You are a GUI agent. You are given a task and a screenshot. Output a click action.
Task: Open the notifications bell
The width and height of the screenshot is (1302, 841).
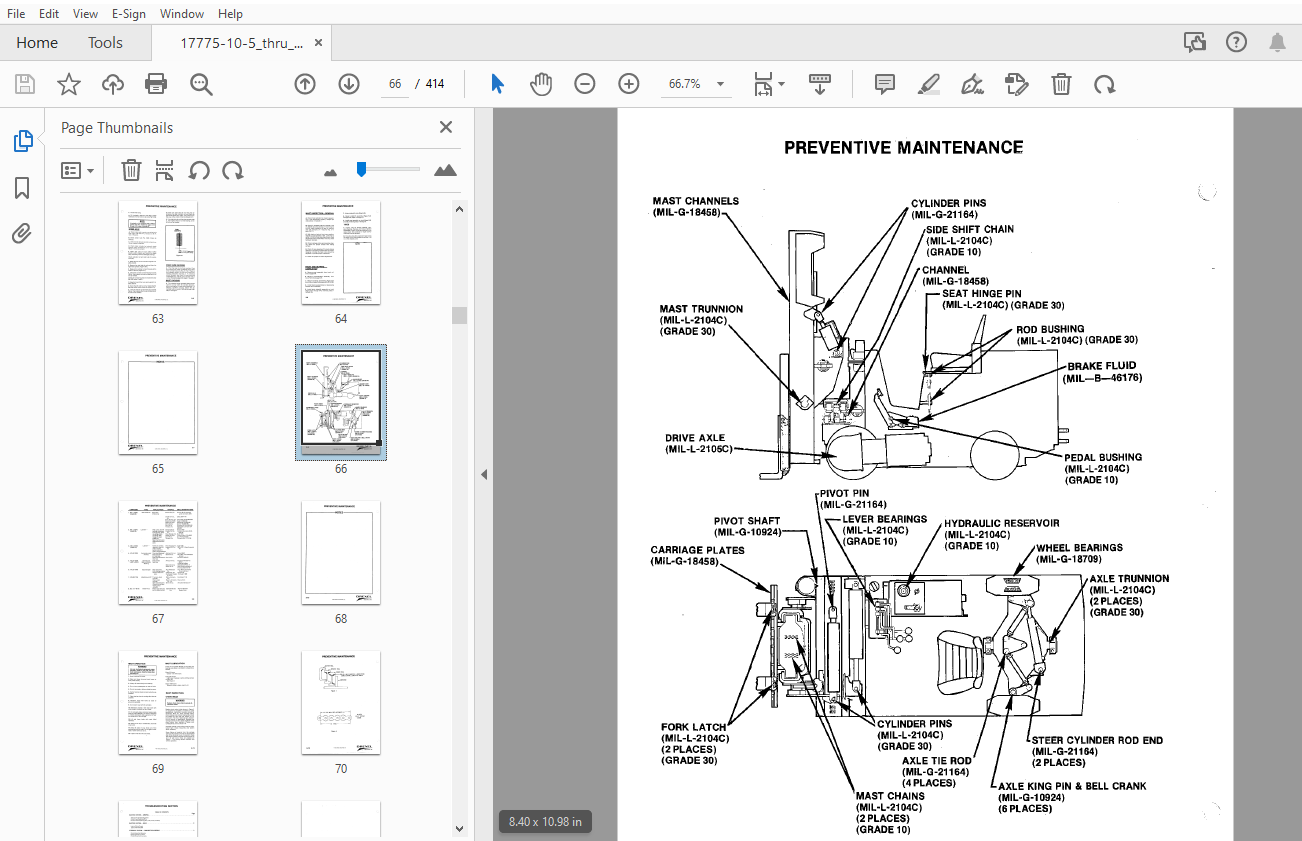1277,42
